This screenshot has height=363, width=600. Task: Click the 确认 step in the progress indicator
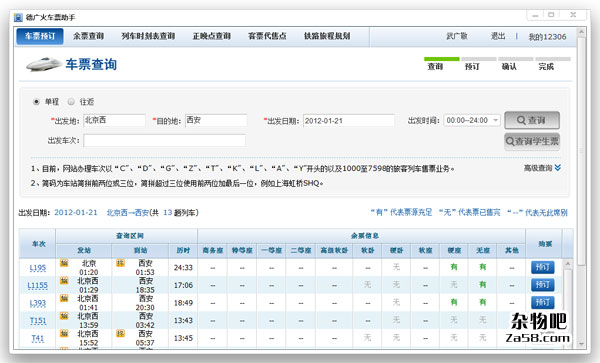509,67
